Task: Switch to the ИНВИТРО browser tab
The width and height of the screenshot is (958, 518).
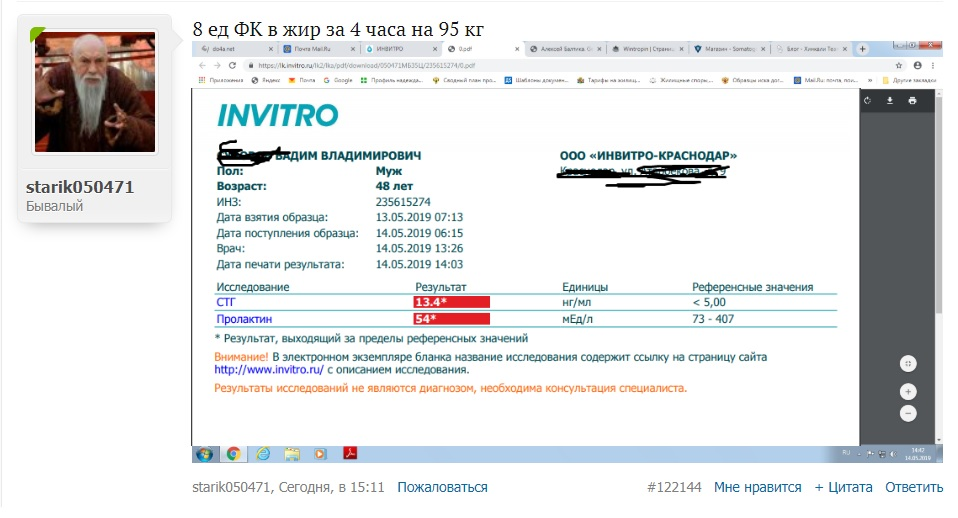Action: pyautogui.click(x=400, y=48)
